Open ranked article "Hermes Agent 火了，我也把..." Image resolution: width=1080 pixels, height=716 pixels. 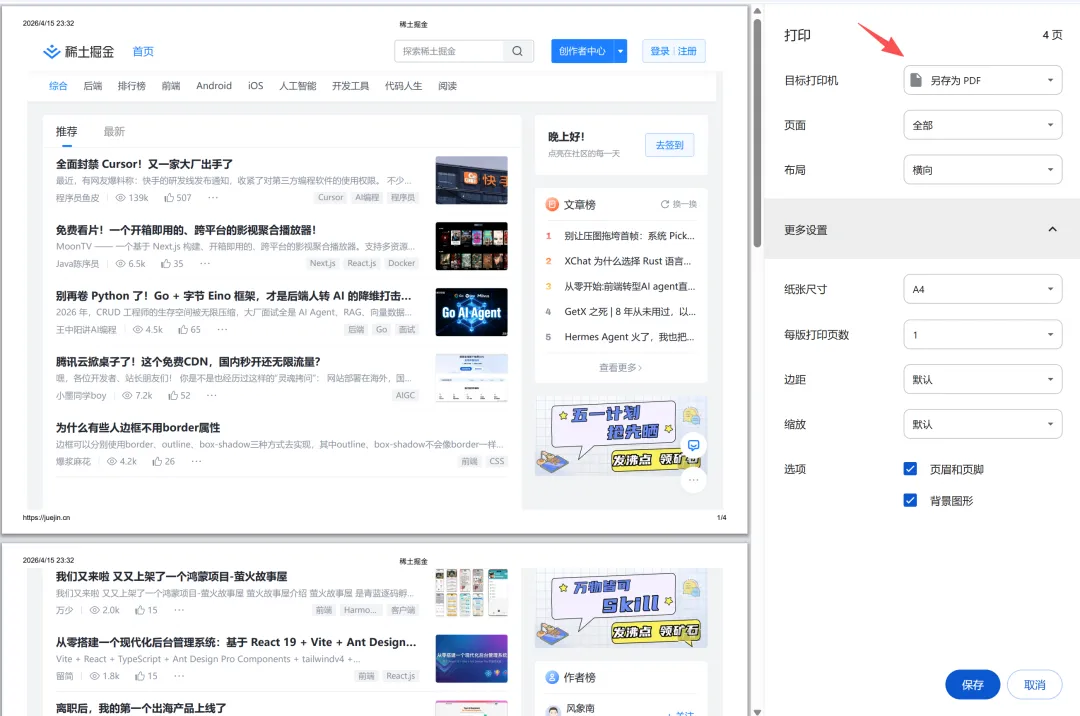(630, 337)
